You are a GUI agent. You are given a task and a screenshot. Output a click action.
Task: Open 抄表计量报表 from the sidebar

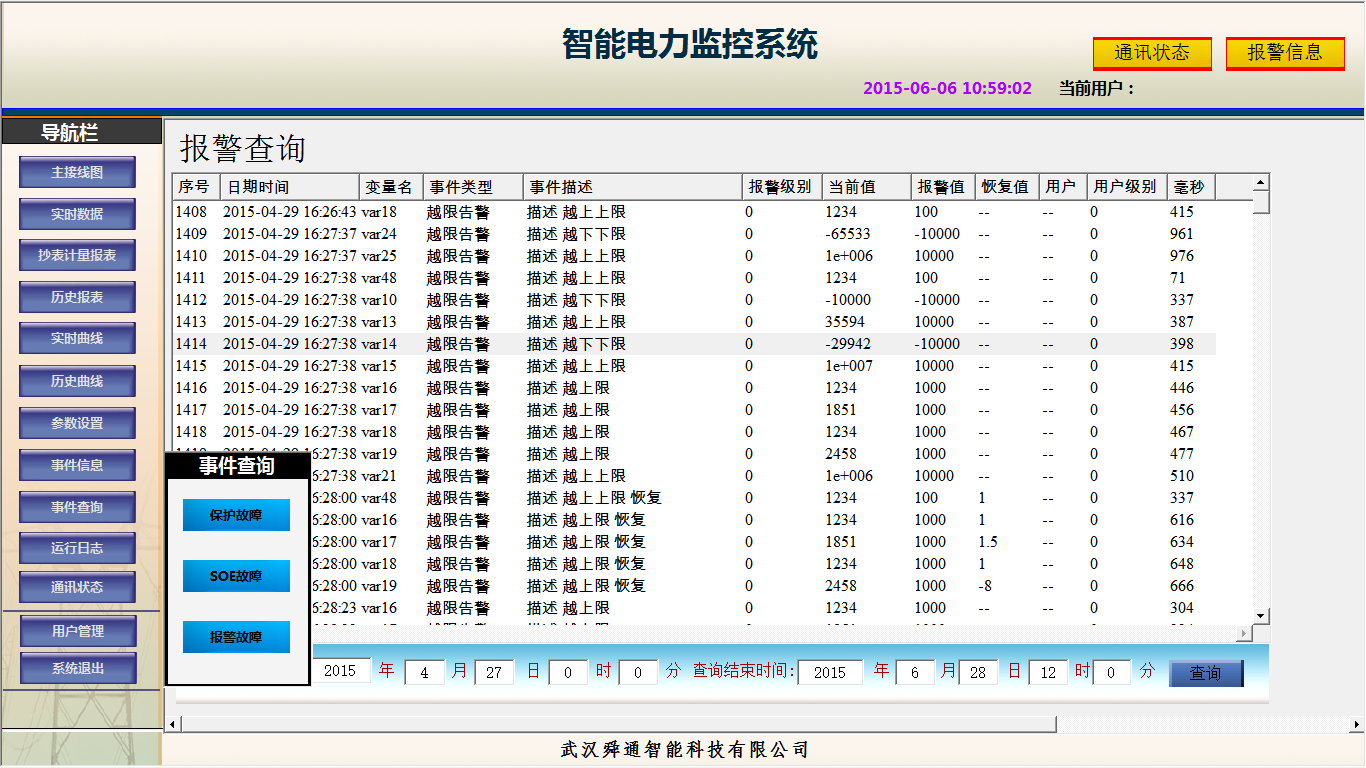(x=77, y=255)
